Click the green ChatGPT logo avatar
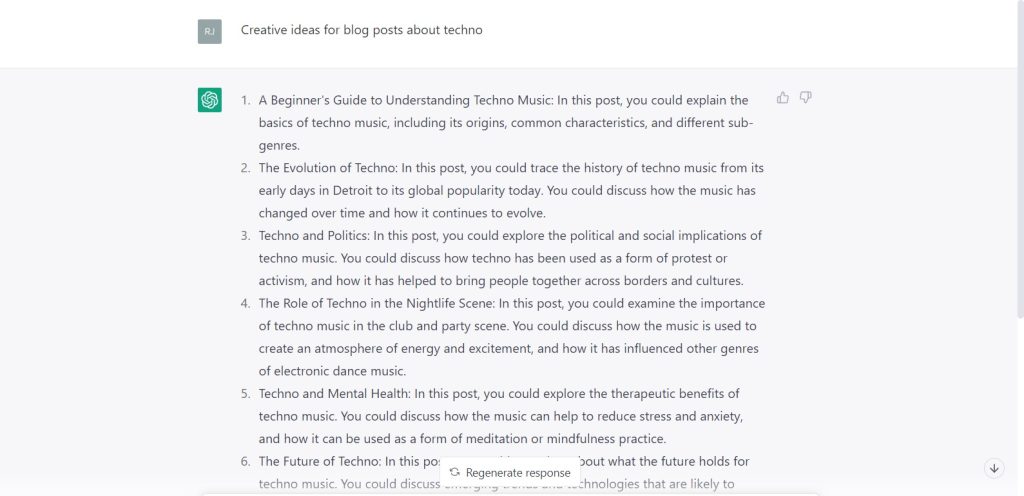The height and width of the screenshot is (496, 1024). pos(210,100)
